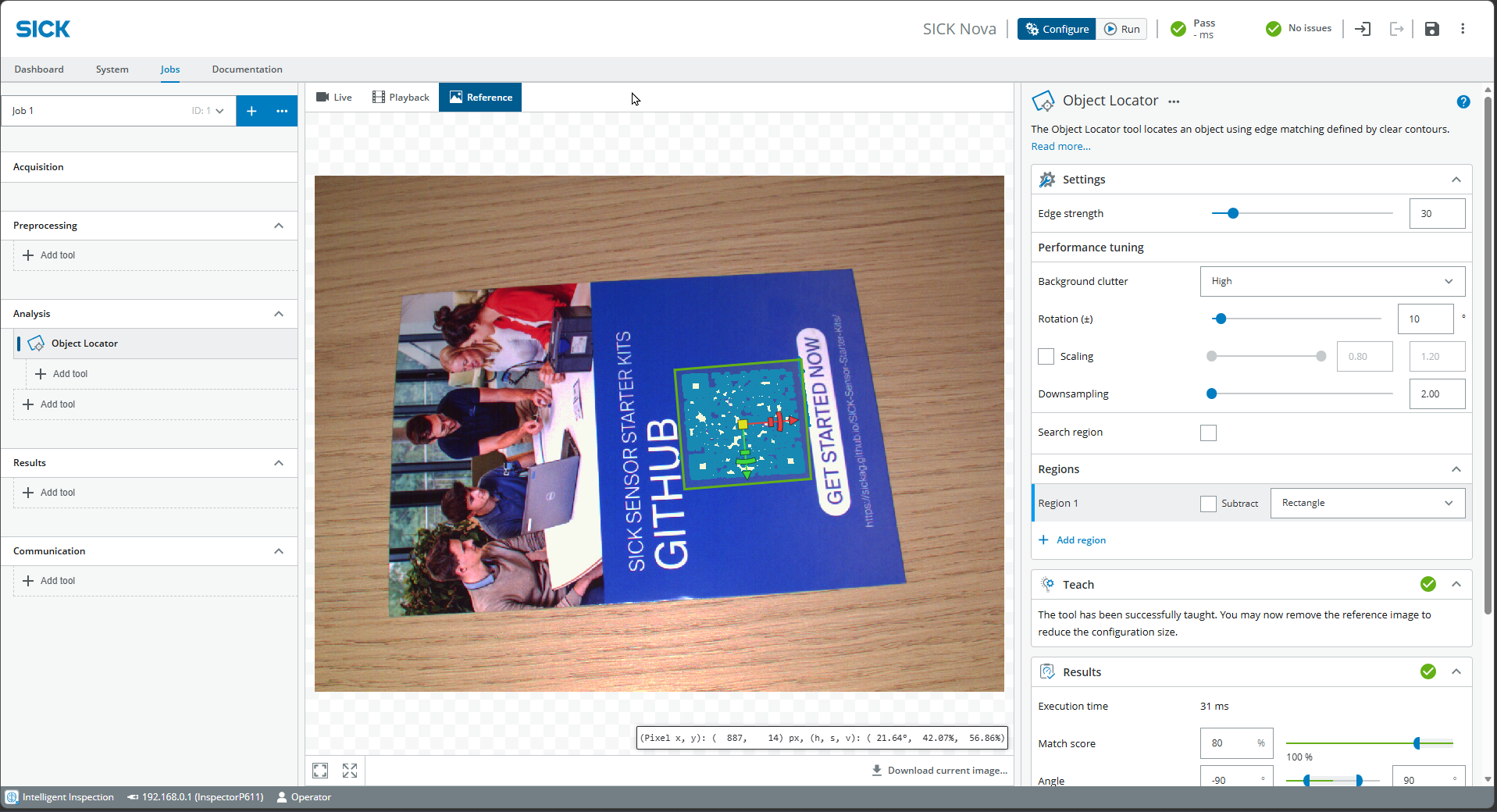Toggle the Search region checkbox
This screenshot has height=812, width=1497.
1208,433
